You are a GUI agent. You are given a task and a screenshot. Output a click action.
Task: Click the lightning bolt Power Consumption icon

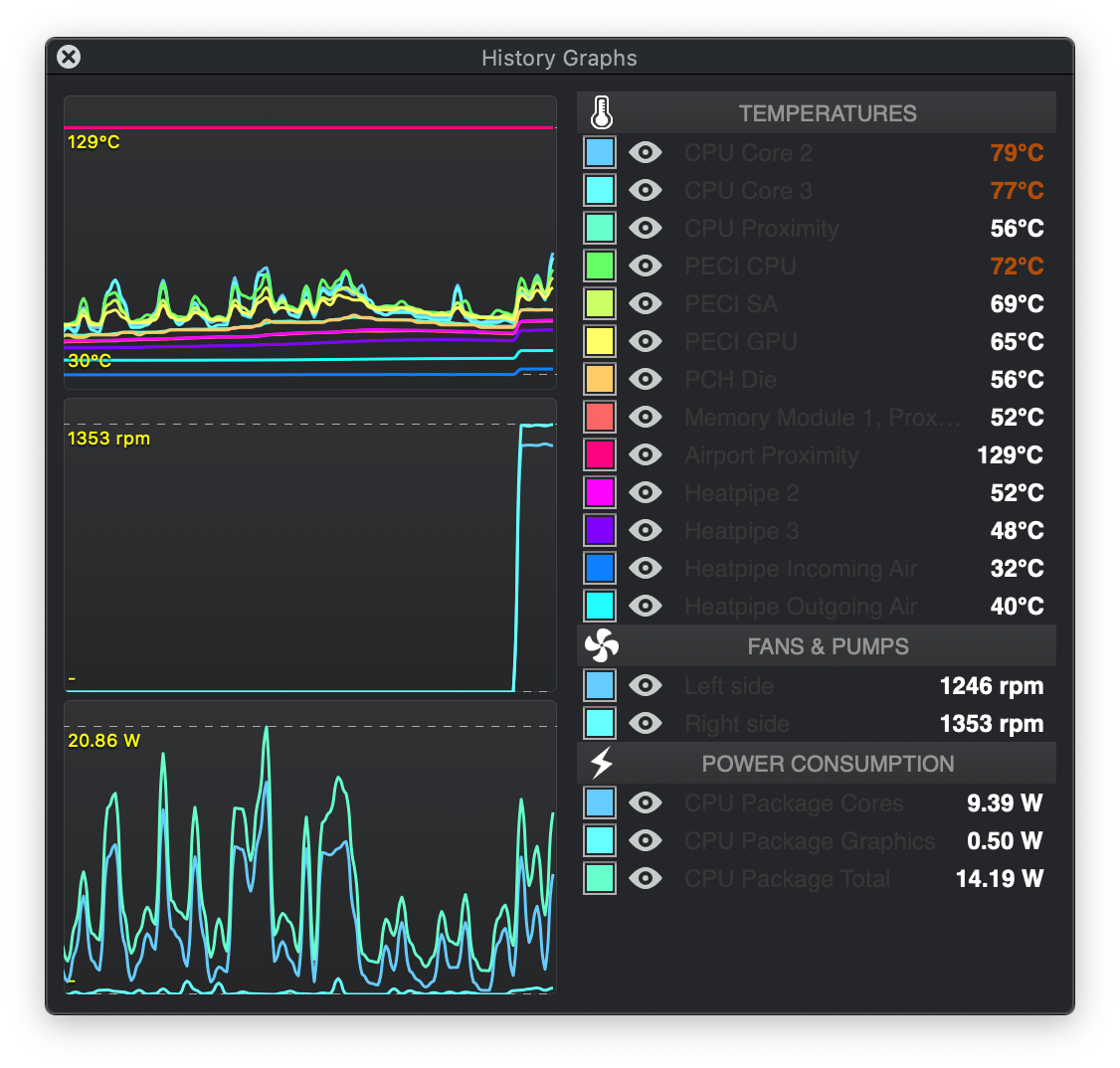pos(601,764)
